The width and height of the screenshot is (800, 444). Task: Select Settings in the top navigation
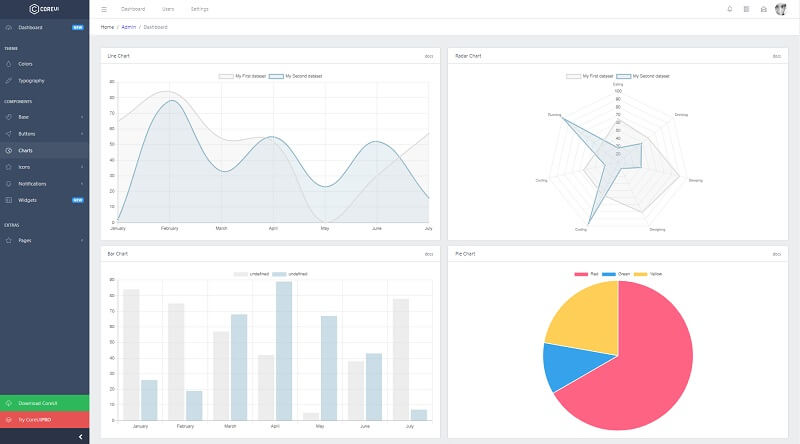(x=199, y=9)
